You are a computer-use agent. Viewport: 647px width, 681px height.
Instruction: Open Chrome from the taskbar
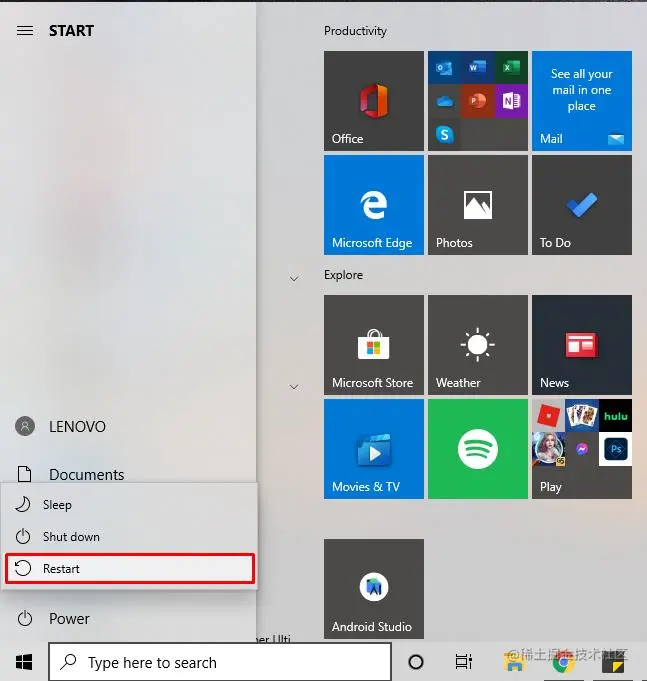coord(562,663)
